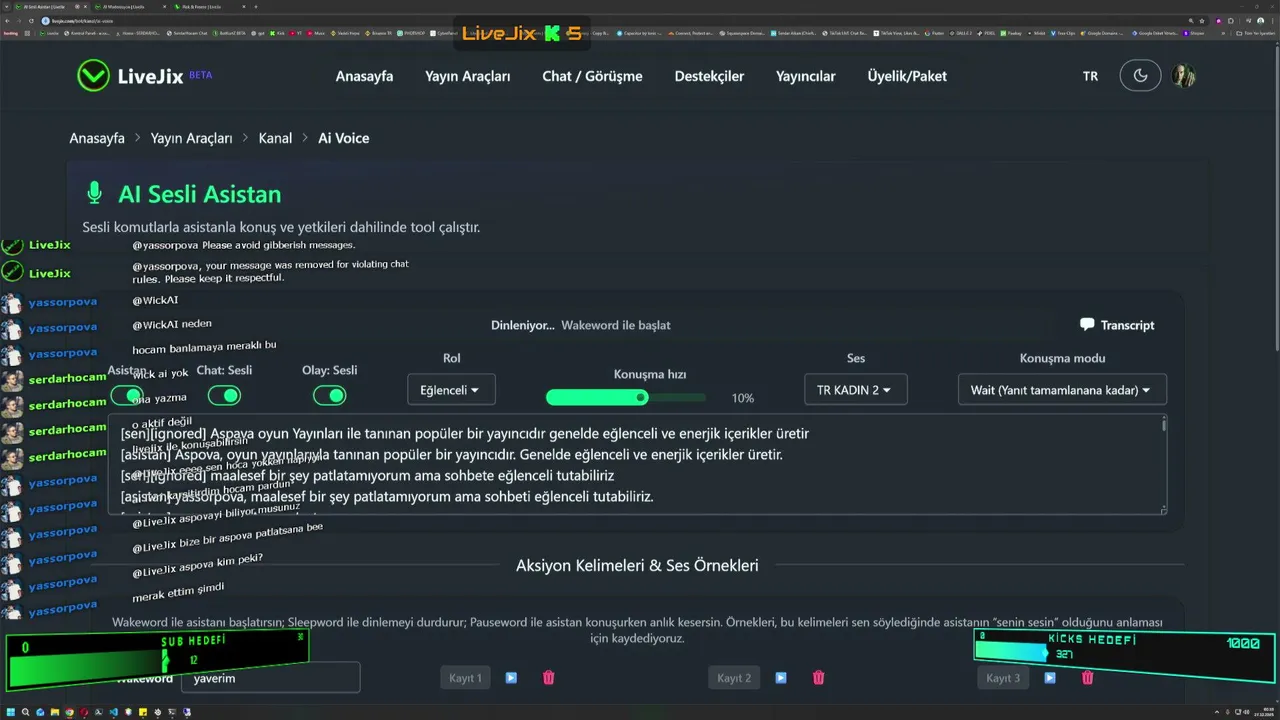Screen dimensions: 1280x720
Task: Open the browser tab list dropdown
Action: pyautogui.click(x=7, y=7)
